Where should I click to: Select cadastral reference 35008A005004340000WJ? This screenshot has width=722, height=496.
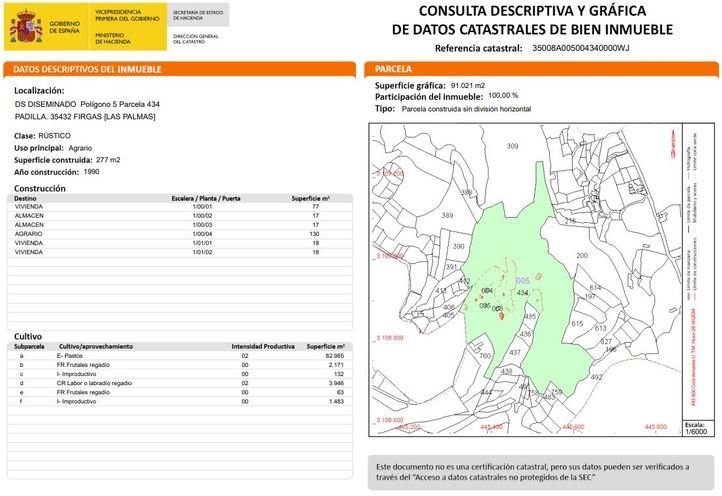click(x=580, y=48)
